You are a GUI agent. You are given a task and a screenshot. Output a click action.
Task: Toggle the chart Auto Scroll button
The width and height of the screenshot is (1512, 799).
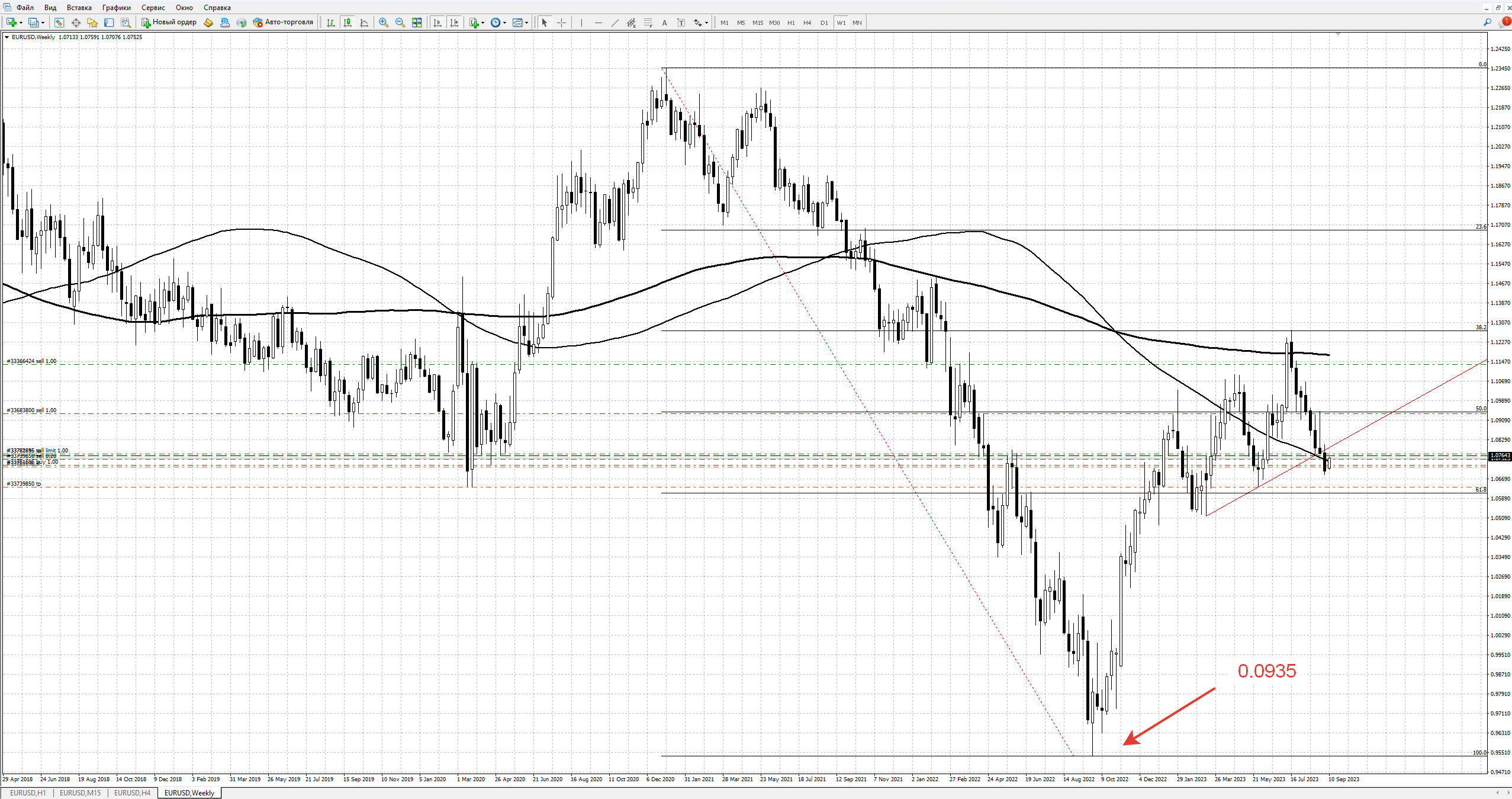click(437, 23)
